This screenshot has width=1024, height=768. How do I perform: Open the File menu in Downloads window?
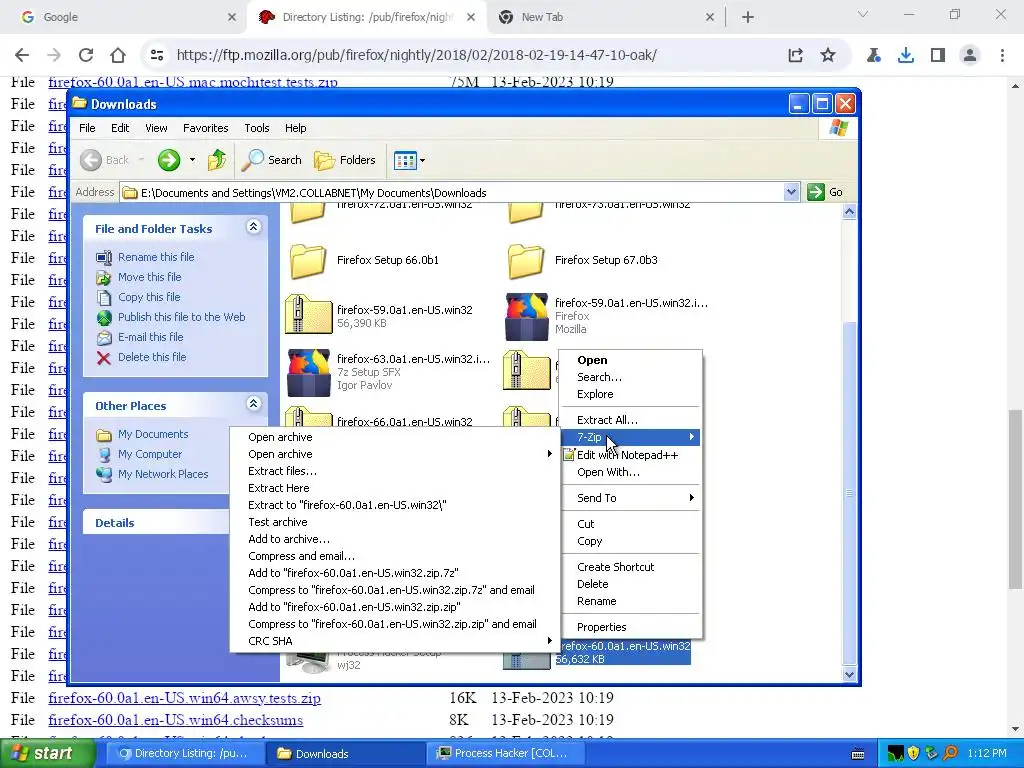[87, 128]
